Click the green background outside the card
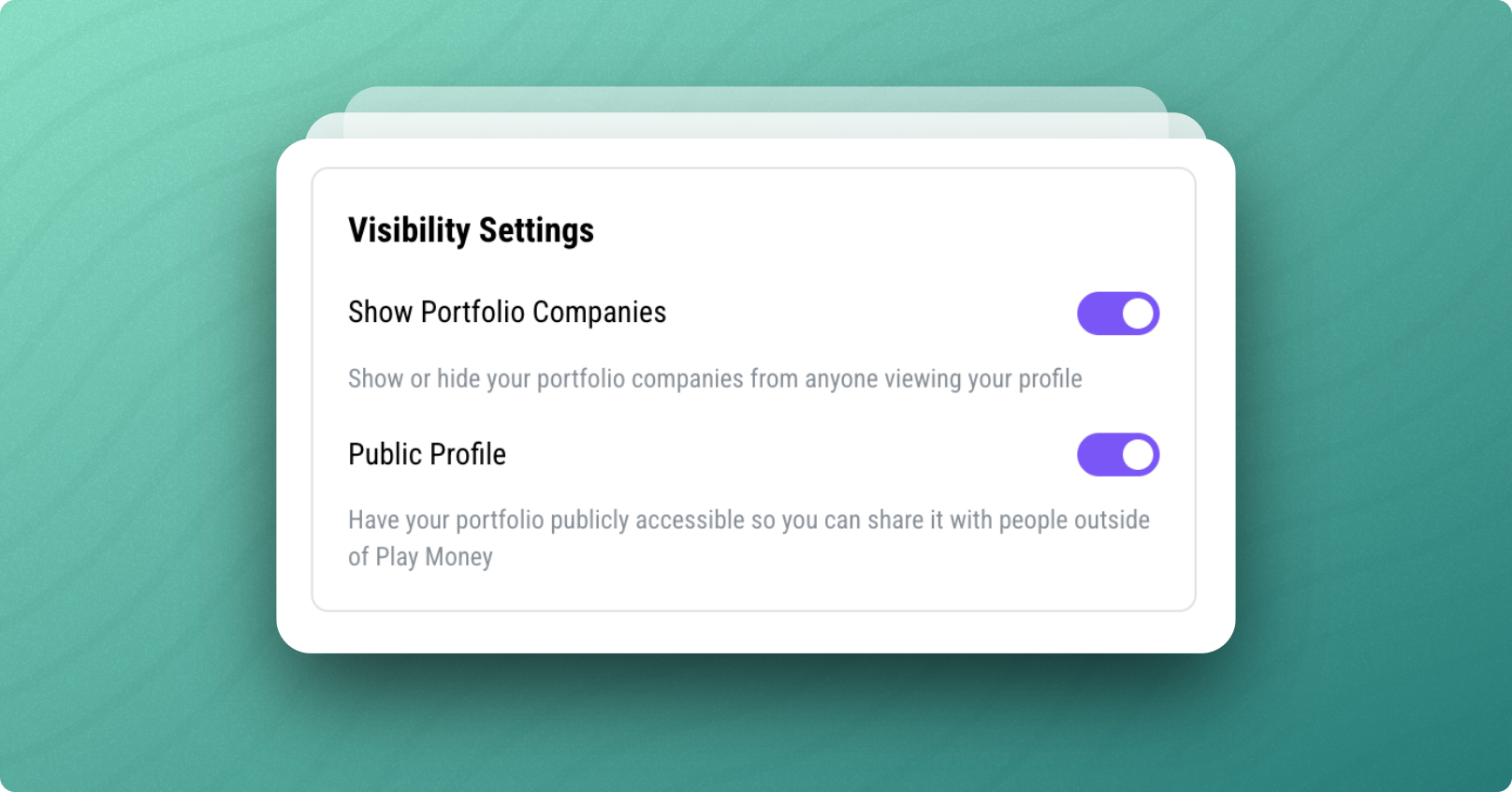Viewport: 1512px width, 792px height. click(x=140, y=393)
